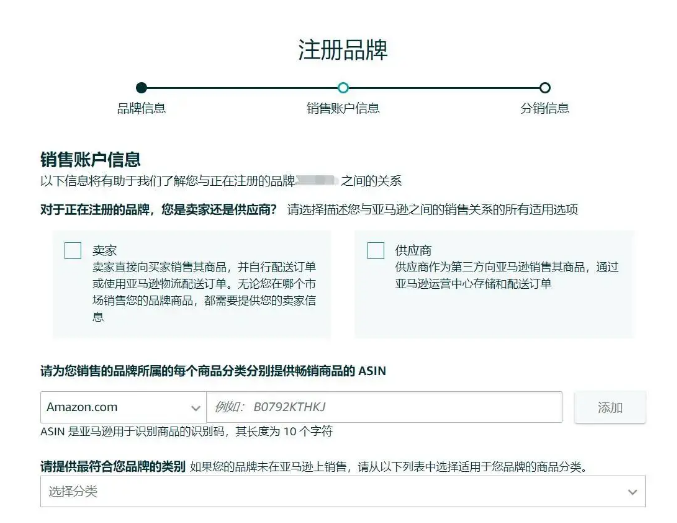Go to the 品牌信息 step circle

tap(141, 88)
